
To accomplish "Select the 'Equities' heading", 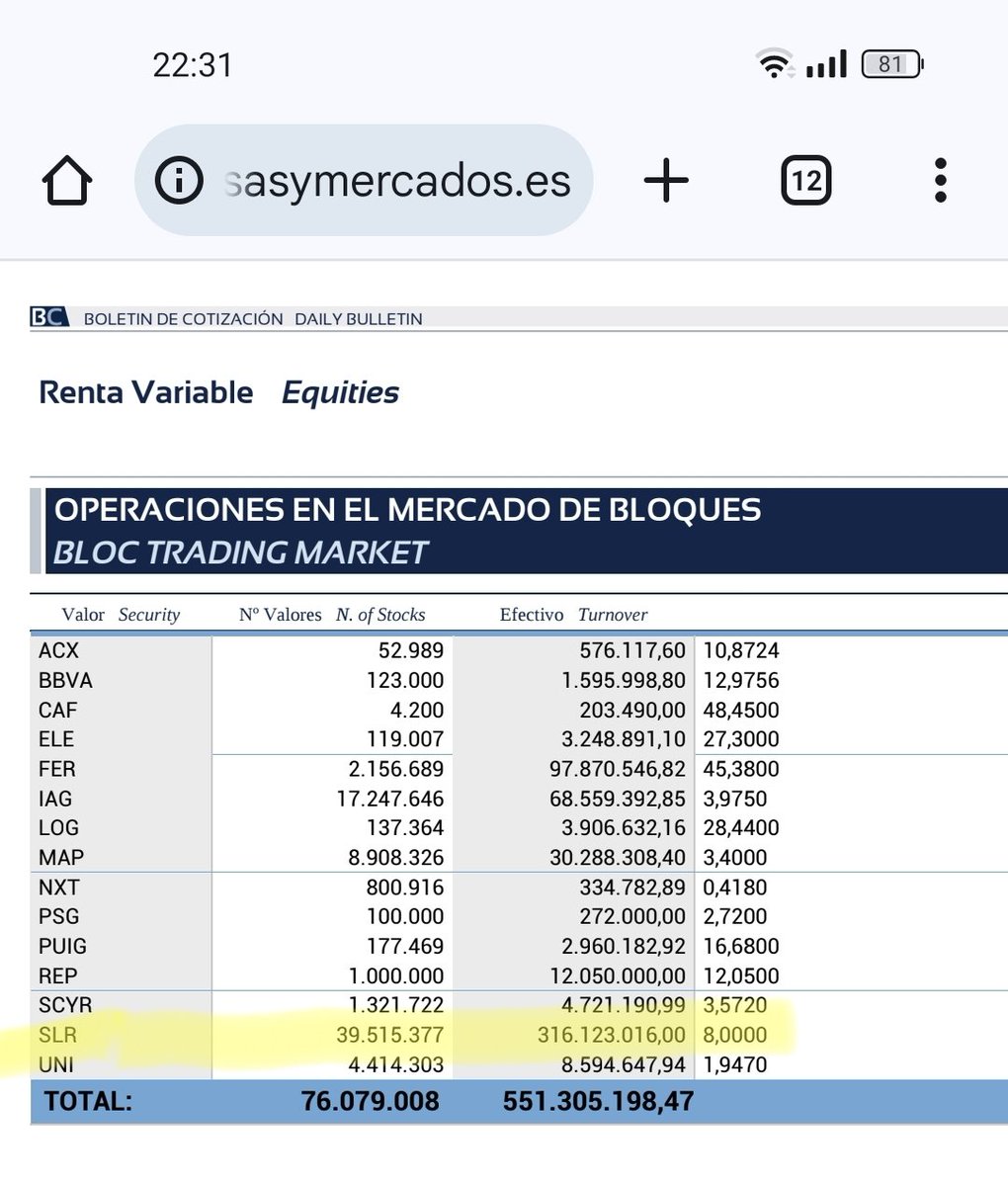I will [x=340, y=393].
